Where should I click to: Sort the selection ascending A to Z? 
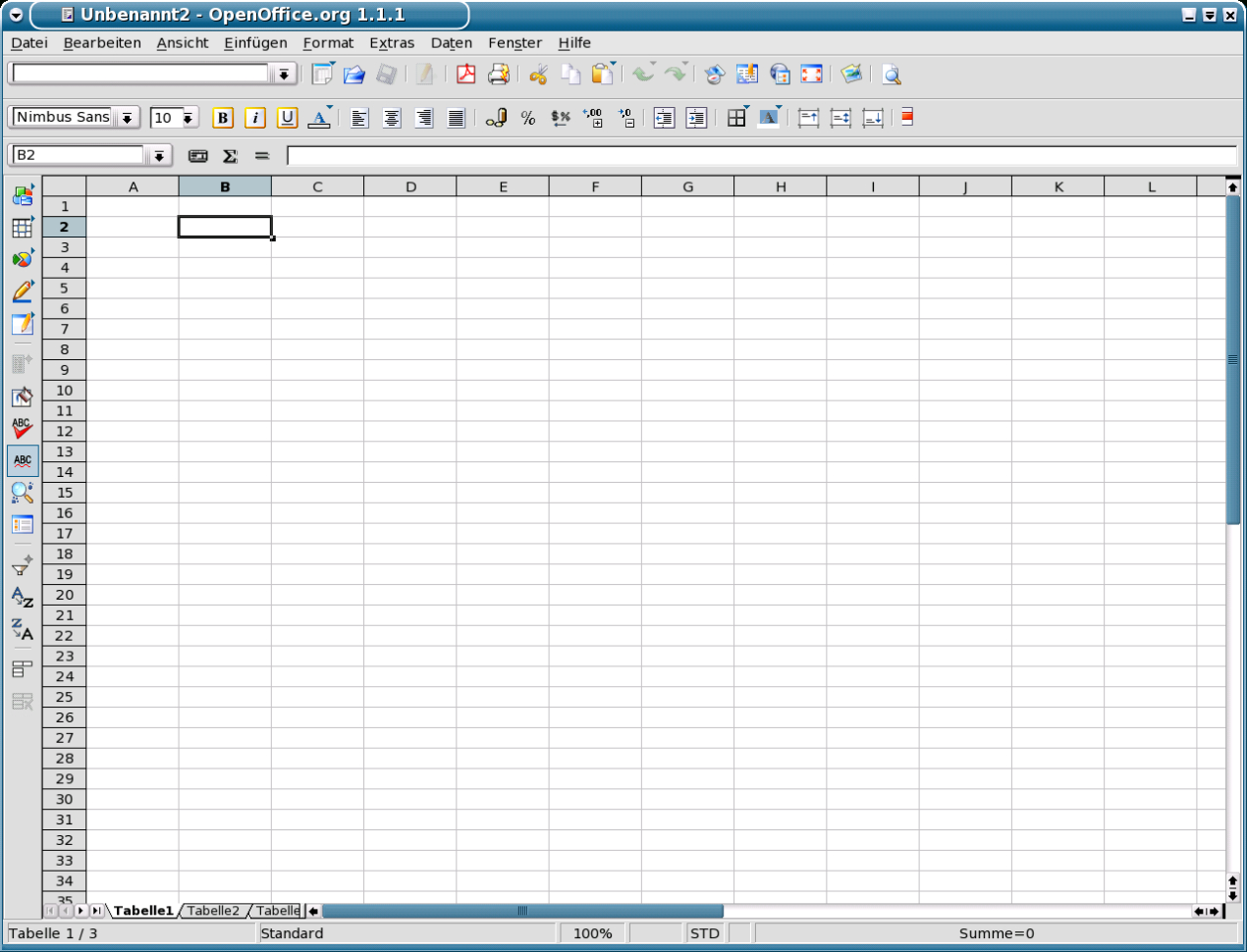22,597
